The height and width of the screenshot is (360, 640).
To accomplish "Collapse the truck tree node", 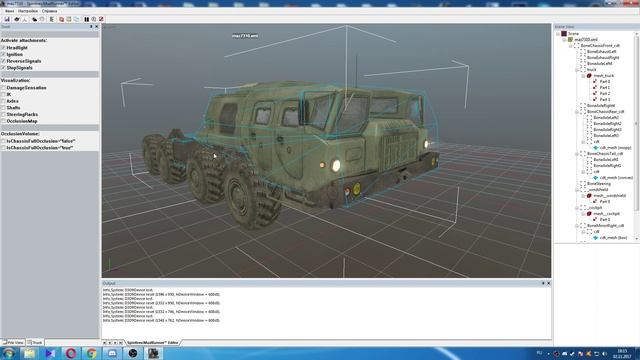I will tap(577, 70).
